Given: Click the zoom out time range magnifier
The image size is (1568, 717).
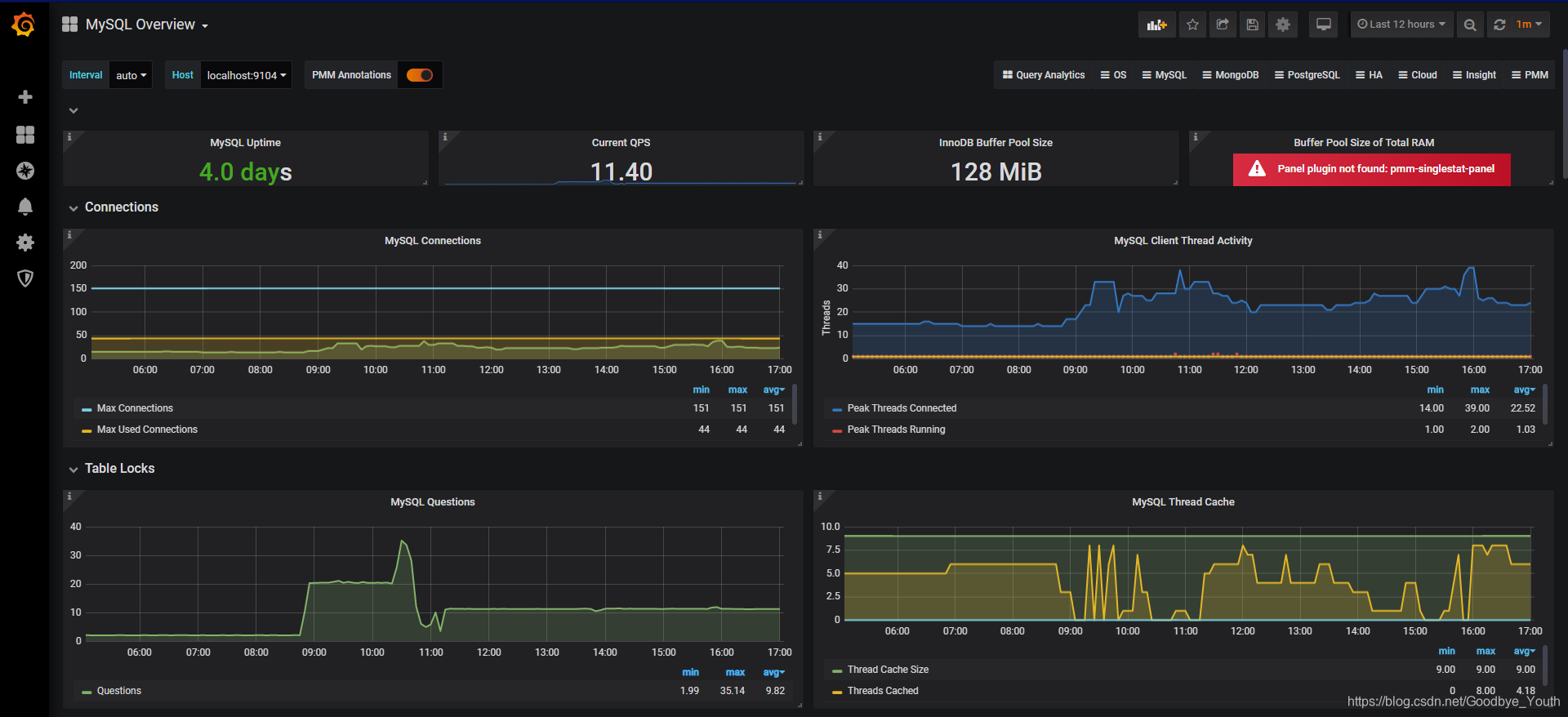Looking at the screenshot, I should point(1470,24).
